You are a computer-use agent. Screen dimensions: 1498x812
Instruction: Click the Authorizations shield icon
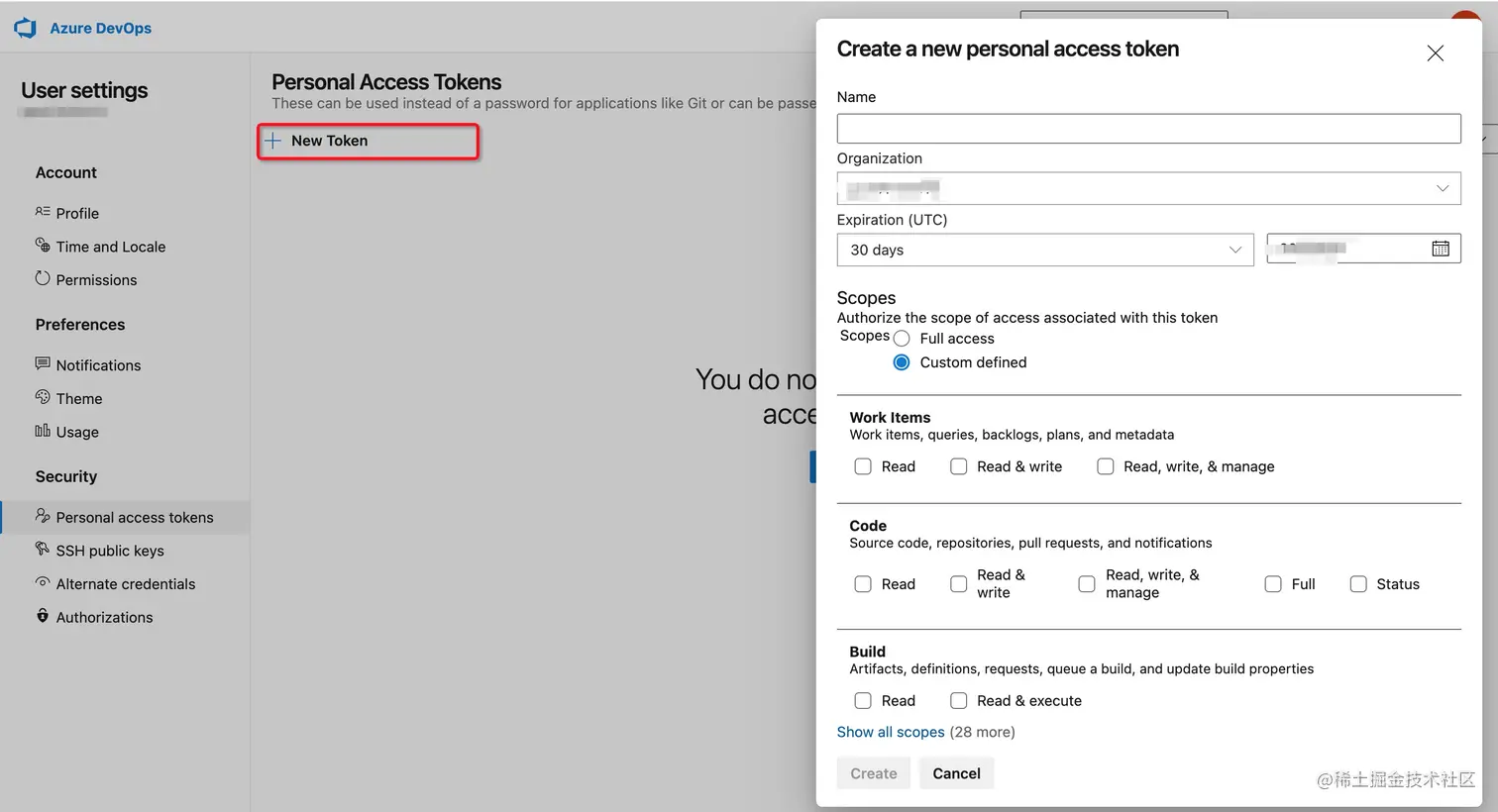[43, 616]
